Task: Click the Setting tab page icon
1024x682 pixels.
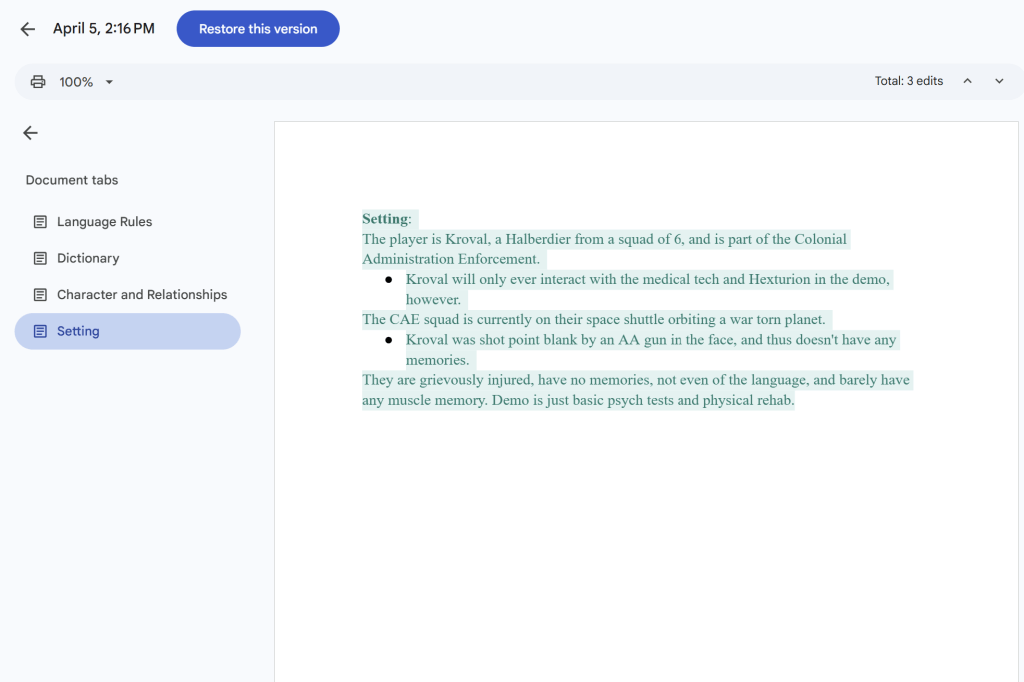Action: pos(40,332)
